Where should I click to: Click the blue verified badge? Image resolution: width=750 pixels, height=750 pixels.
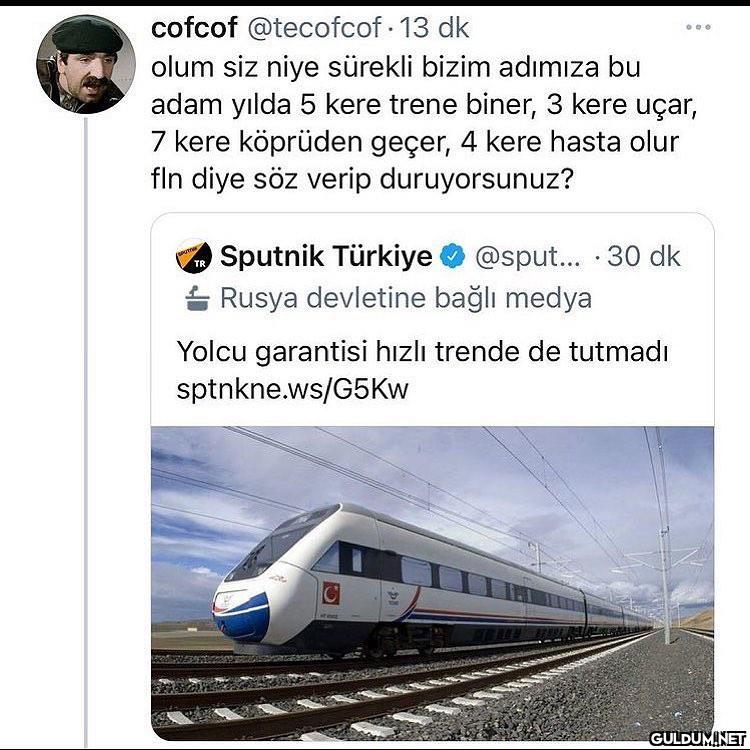pos(453,257)
